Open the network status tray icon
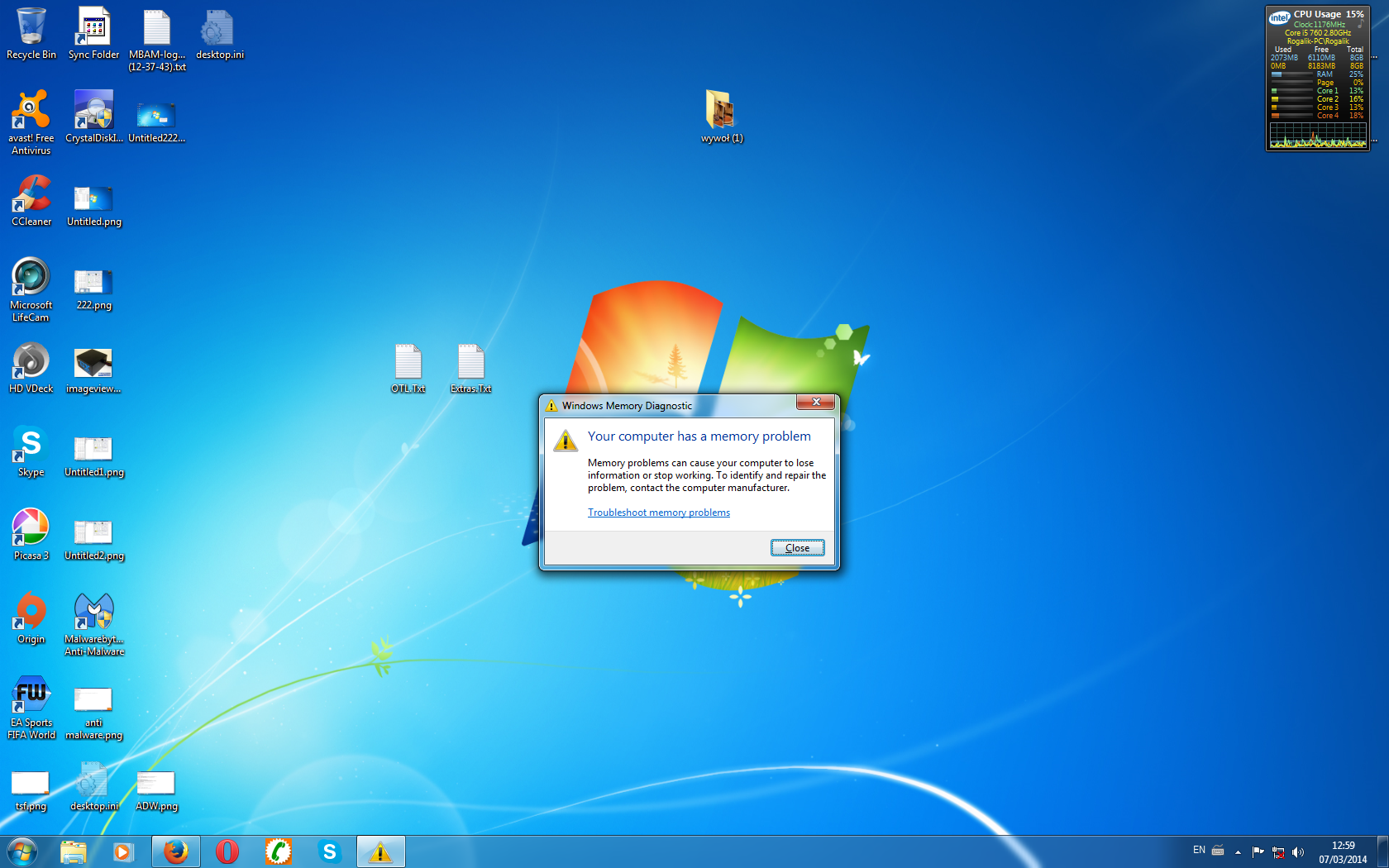1389x868 pixels. (x=1278, y=852)
